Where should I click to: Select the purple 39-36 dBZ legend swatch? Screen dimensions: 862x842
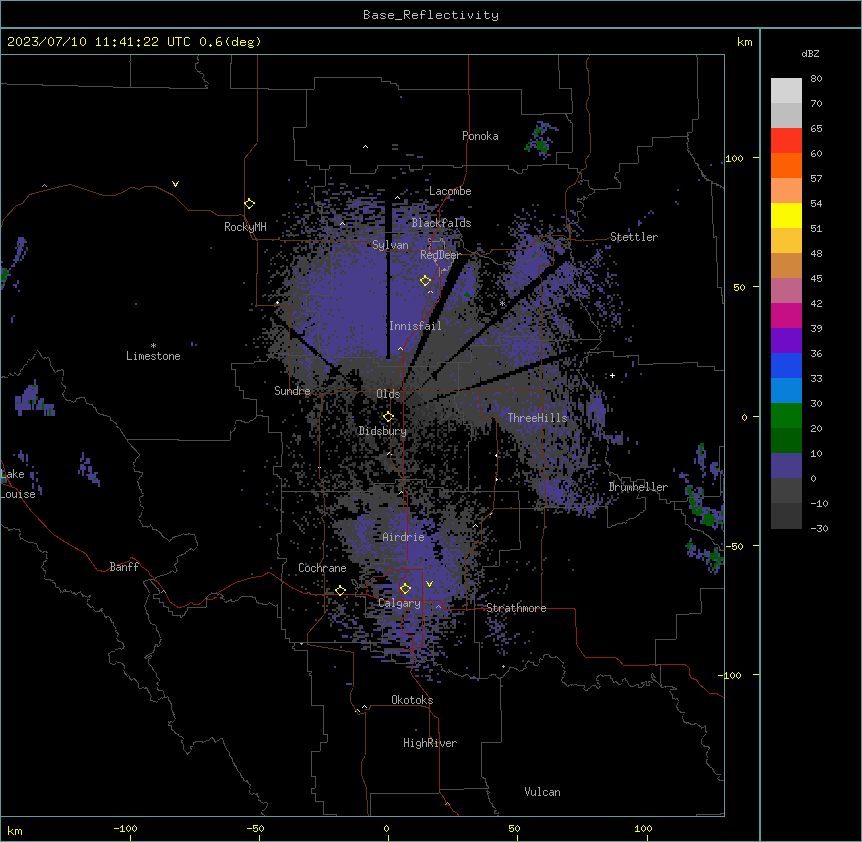(786, 341)
